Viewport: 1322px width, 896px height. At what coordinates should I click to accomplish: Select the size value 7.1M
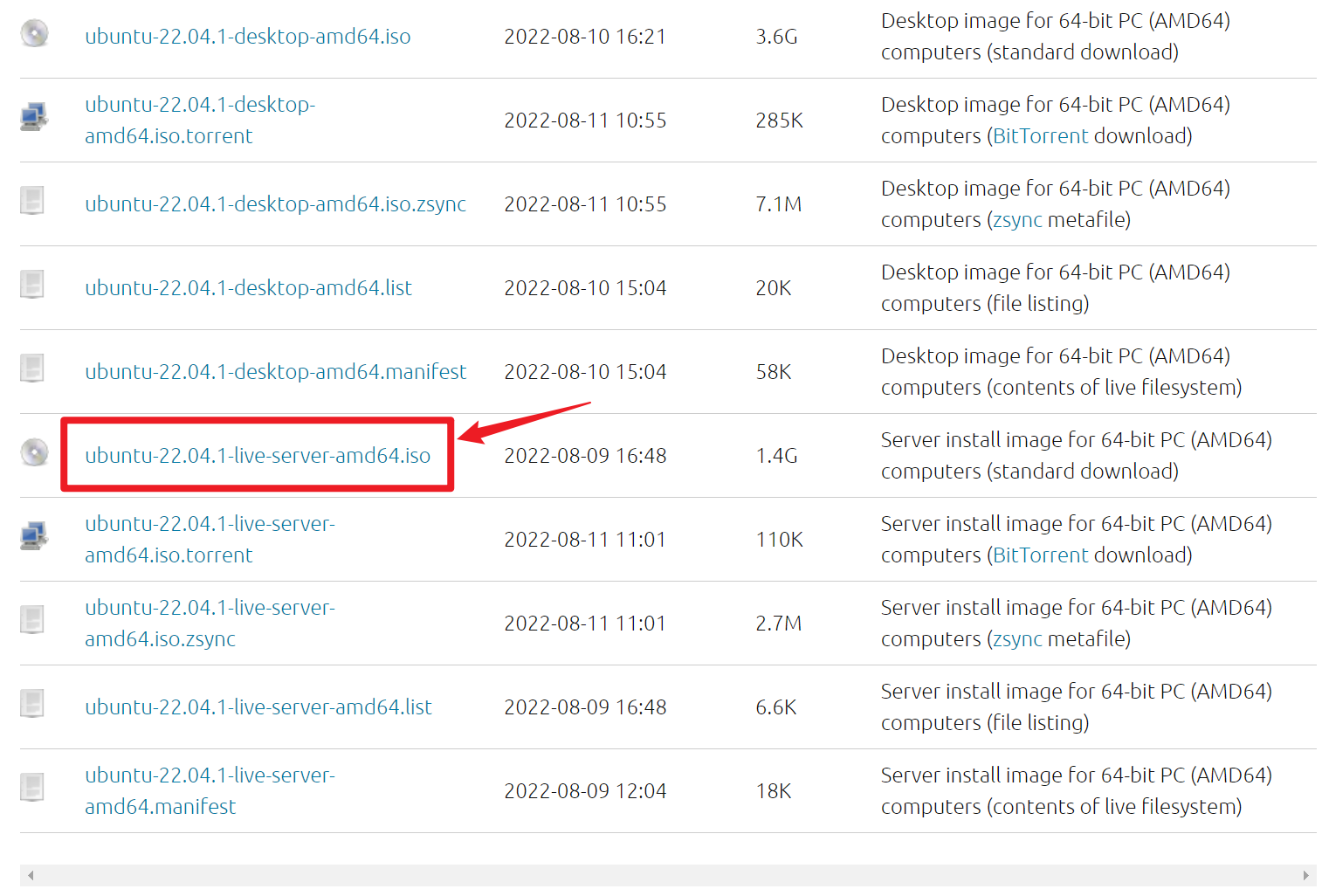click(779, 204)
